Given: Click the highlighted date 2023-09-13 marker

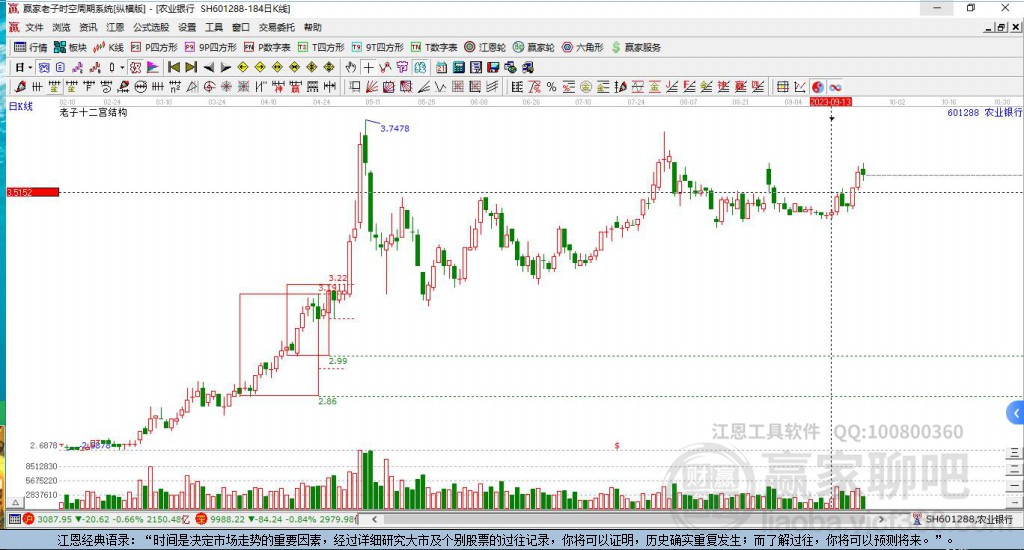Looking at the screenshot, I should click(x=831, y=102).
